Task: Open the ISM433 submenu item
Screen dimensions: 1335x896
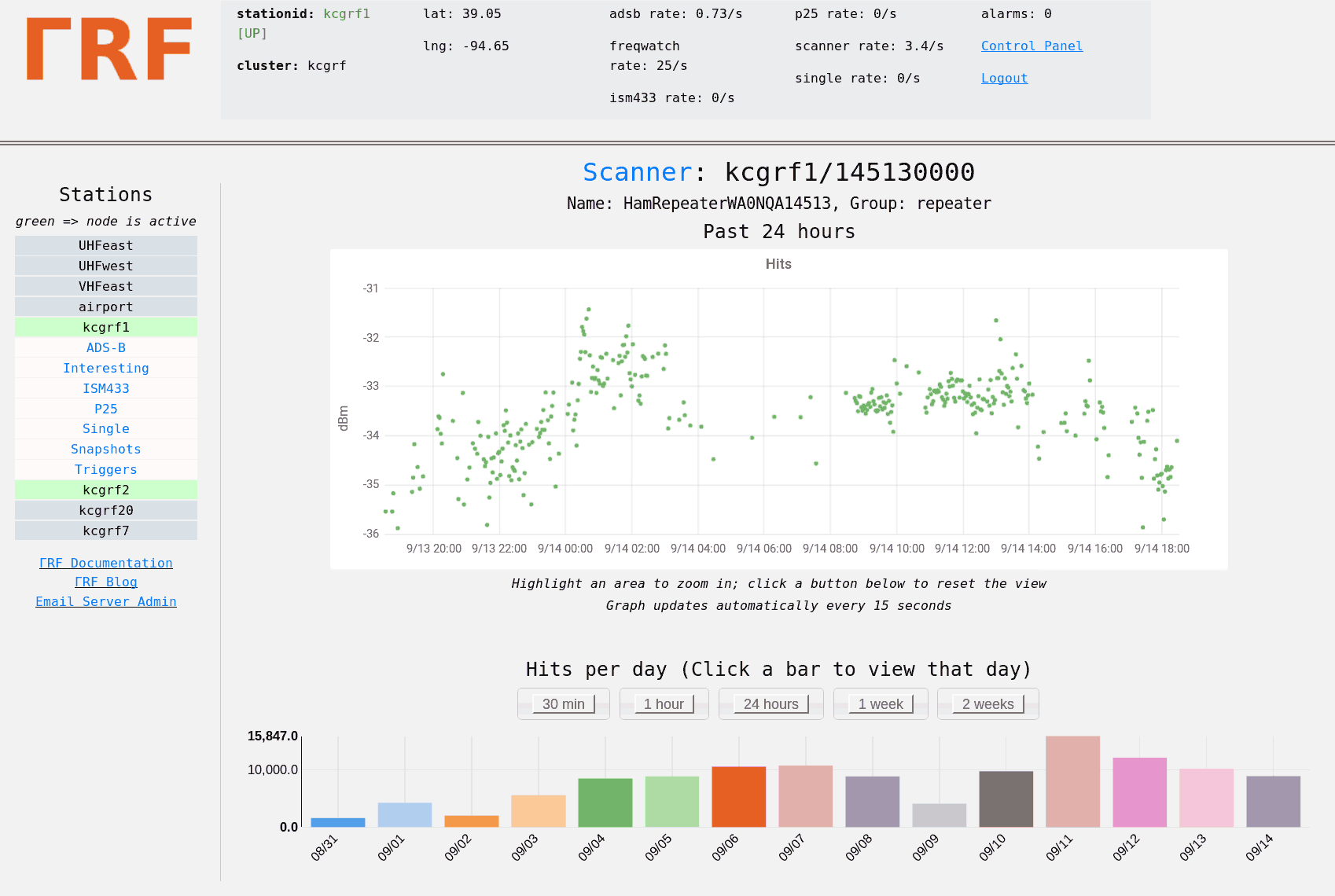Action: click(x=106, y=388)
